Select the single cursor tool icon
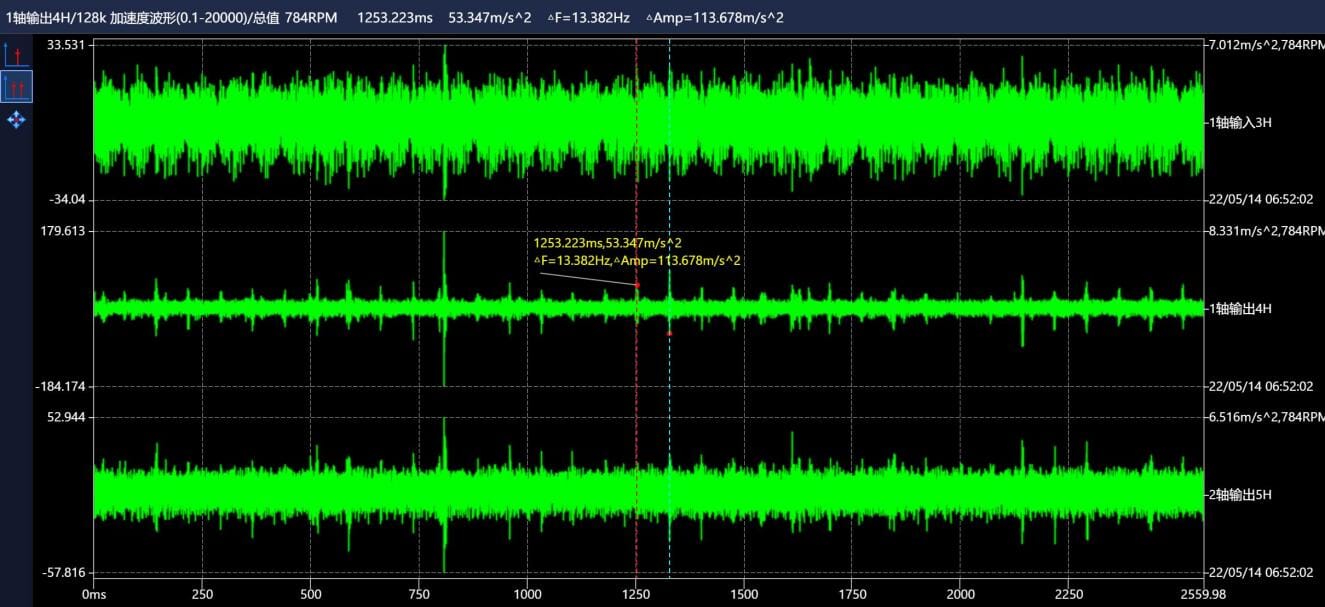This screenshot has height=607, width=1325. coord(16,54)
